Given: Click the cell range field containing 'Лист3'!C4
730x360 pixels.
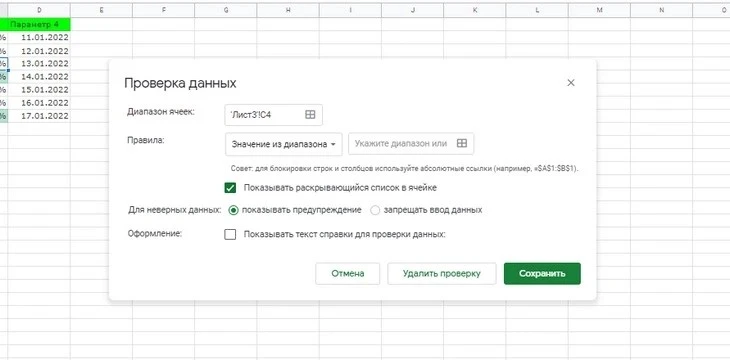Looking at the screenshot, I should (273, 115).
